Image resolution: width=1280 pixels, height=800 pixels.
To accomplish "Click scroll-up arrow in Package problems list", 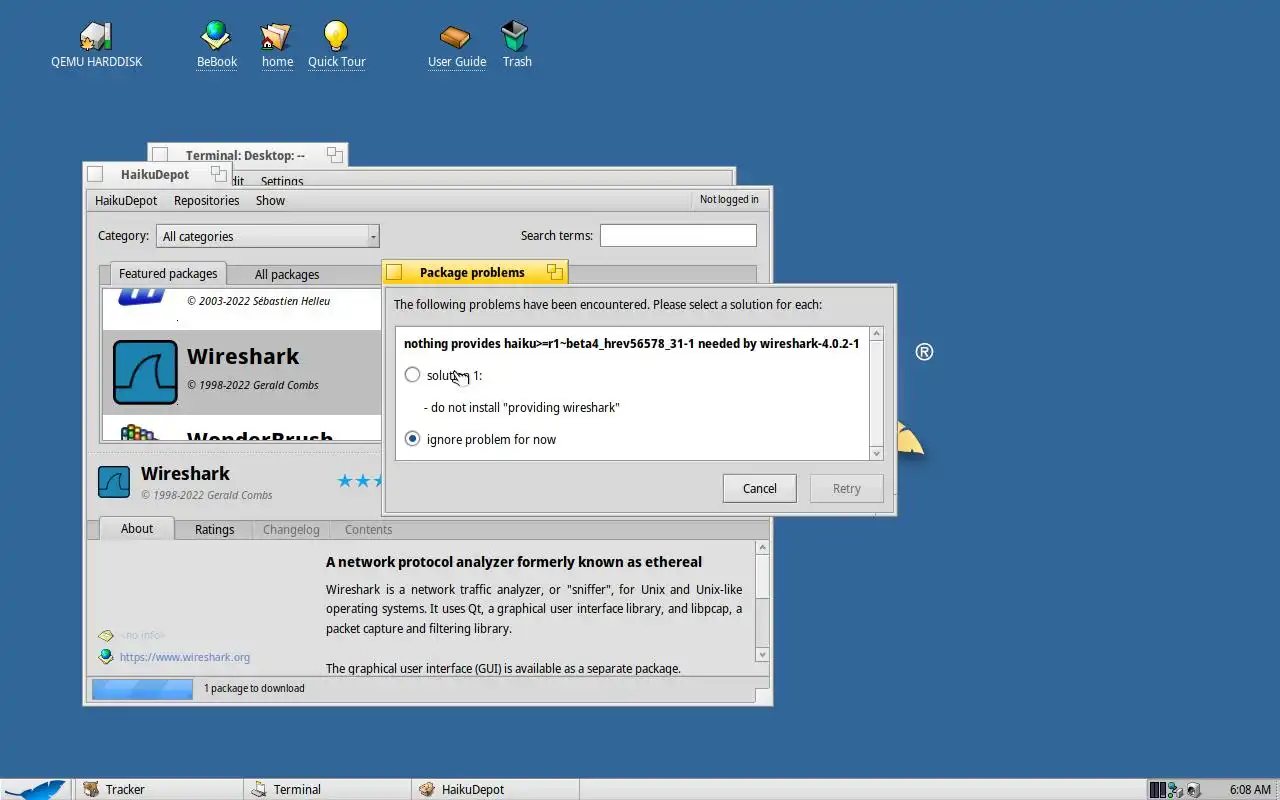I will (877, 334).
